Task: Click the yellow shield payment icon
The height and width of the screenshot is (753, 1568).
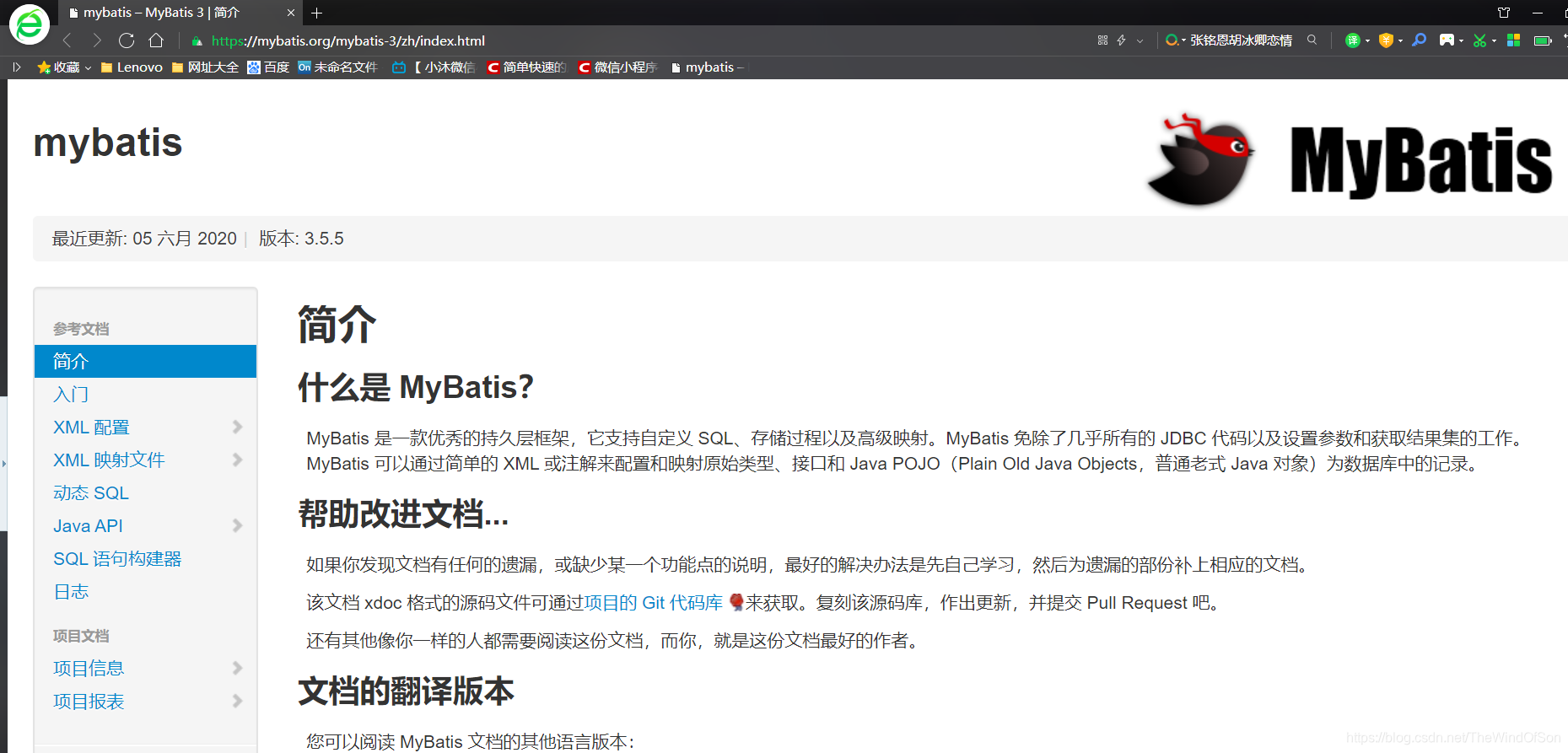Action: click(1385, 40)
